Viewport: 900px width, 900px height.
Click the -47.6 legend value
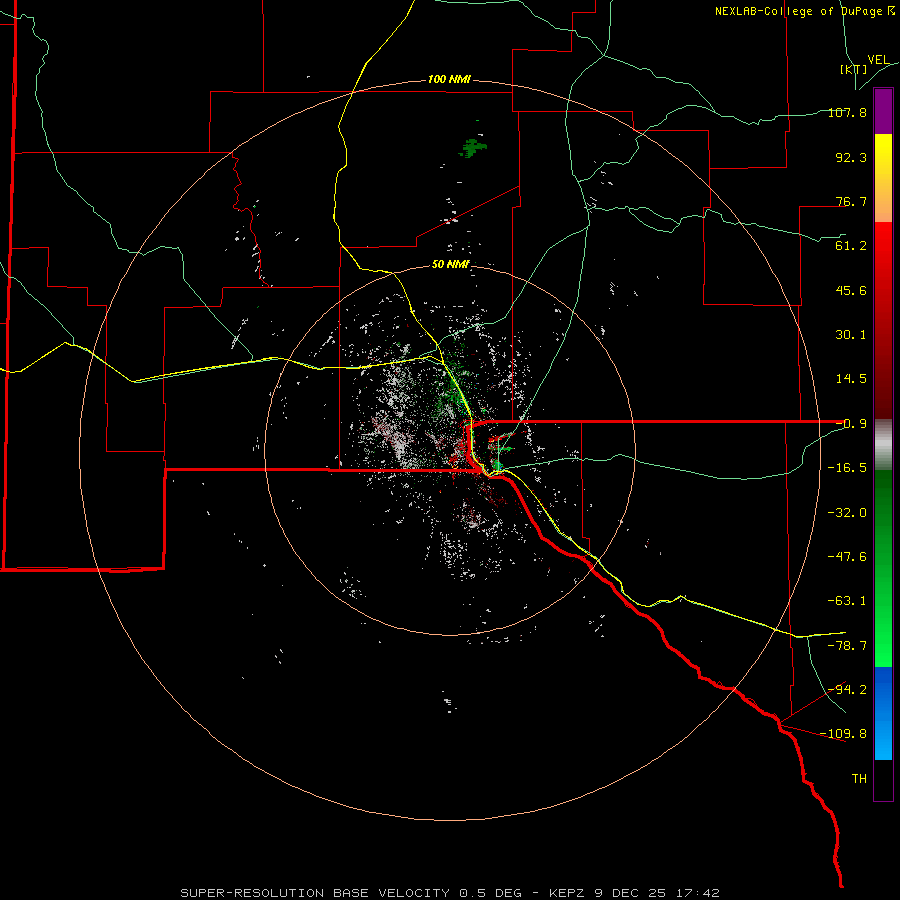(x=847, y=557)
